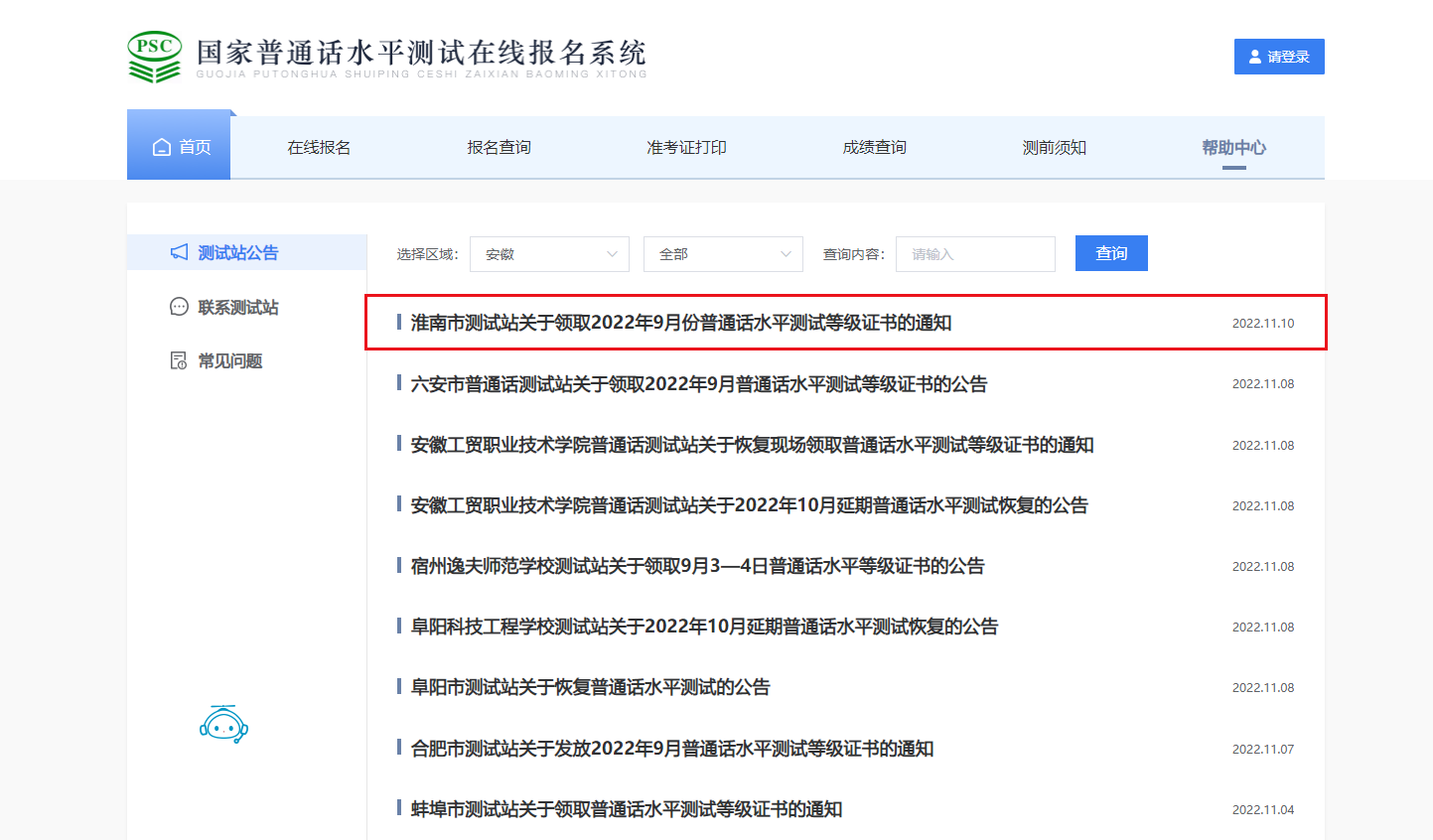Open the 在线报名 navigation tab
1433x840 pixels.
[319, 147]
